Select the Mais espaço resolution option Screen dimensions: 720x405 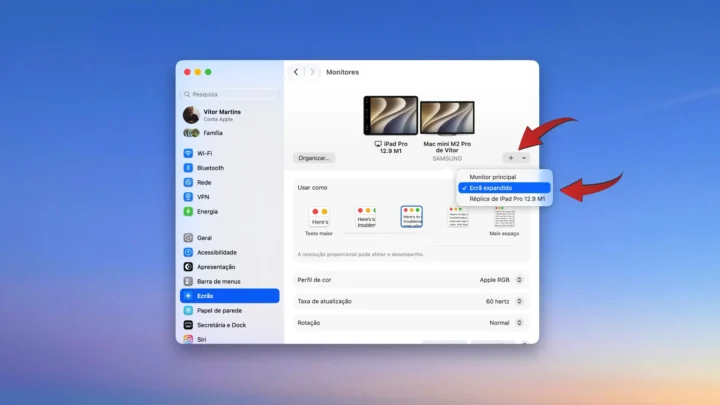(x=504, y=217)
